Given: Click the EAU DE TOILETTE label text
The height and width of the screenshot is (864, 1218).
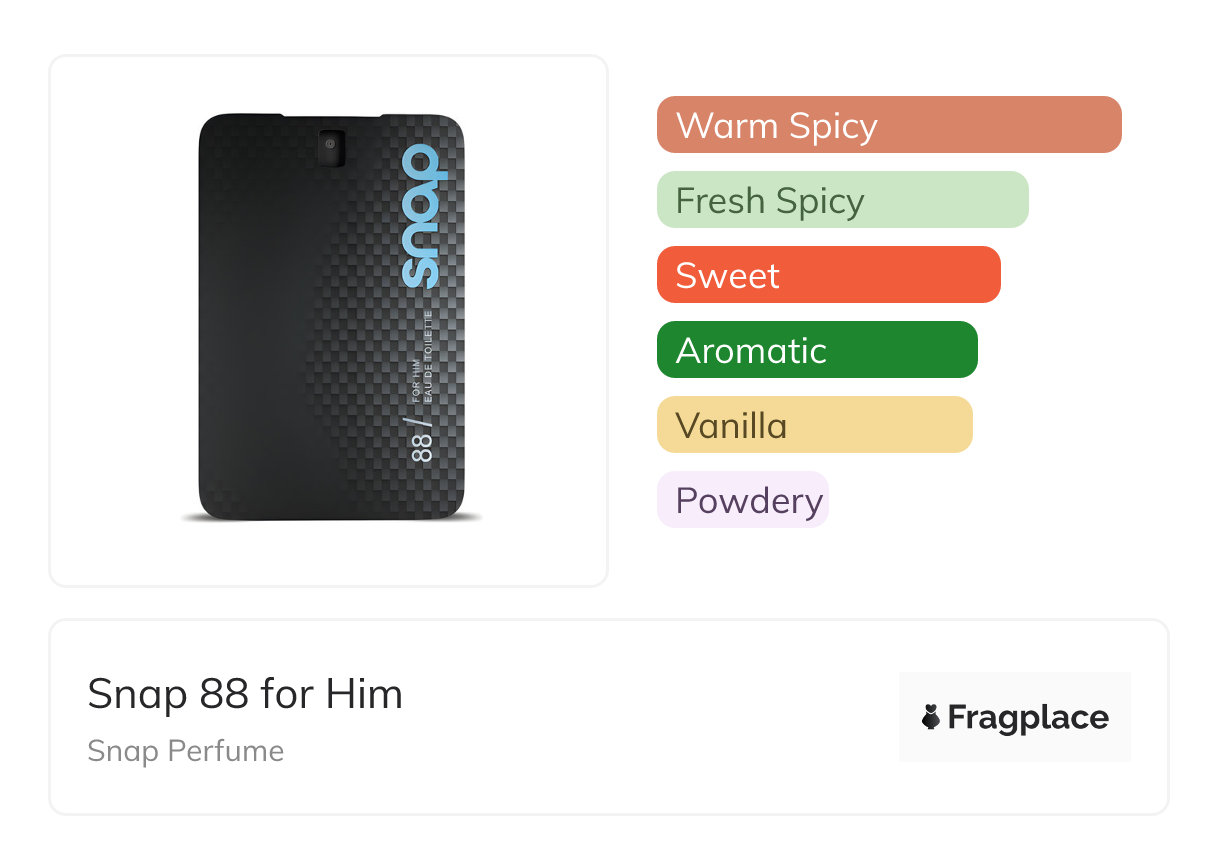Looking at the screenshot, I should pos(428,360).
